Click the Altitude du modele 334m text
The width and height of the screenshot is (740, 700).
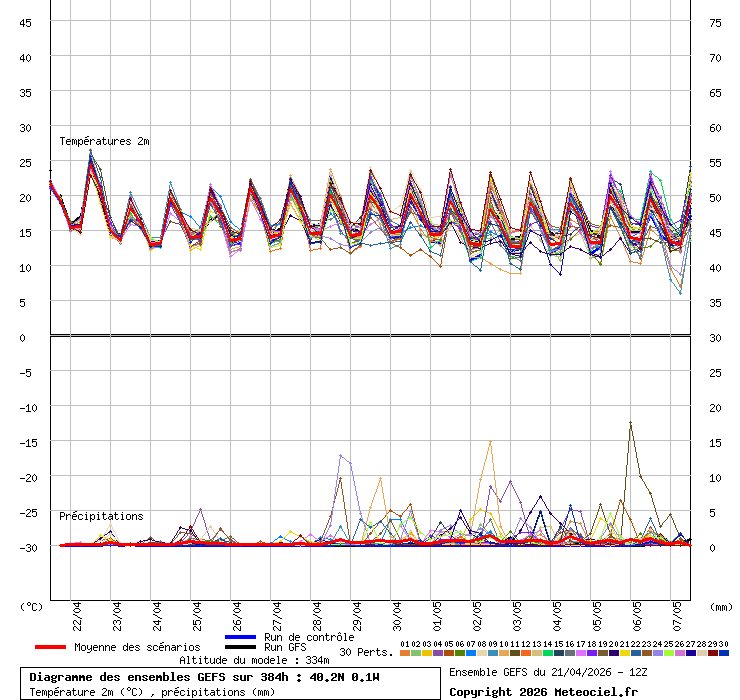(x=254, y=661)
